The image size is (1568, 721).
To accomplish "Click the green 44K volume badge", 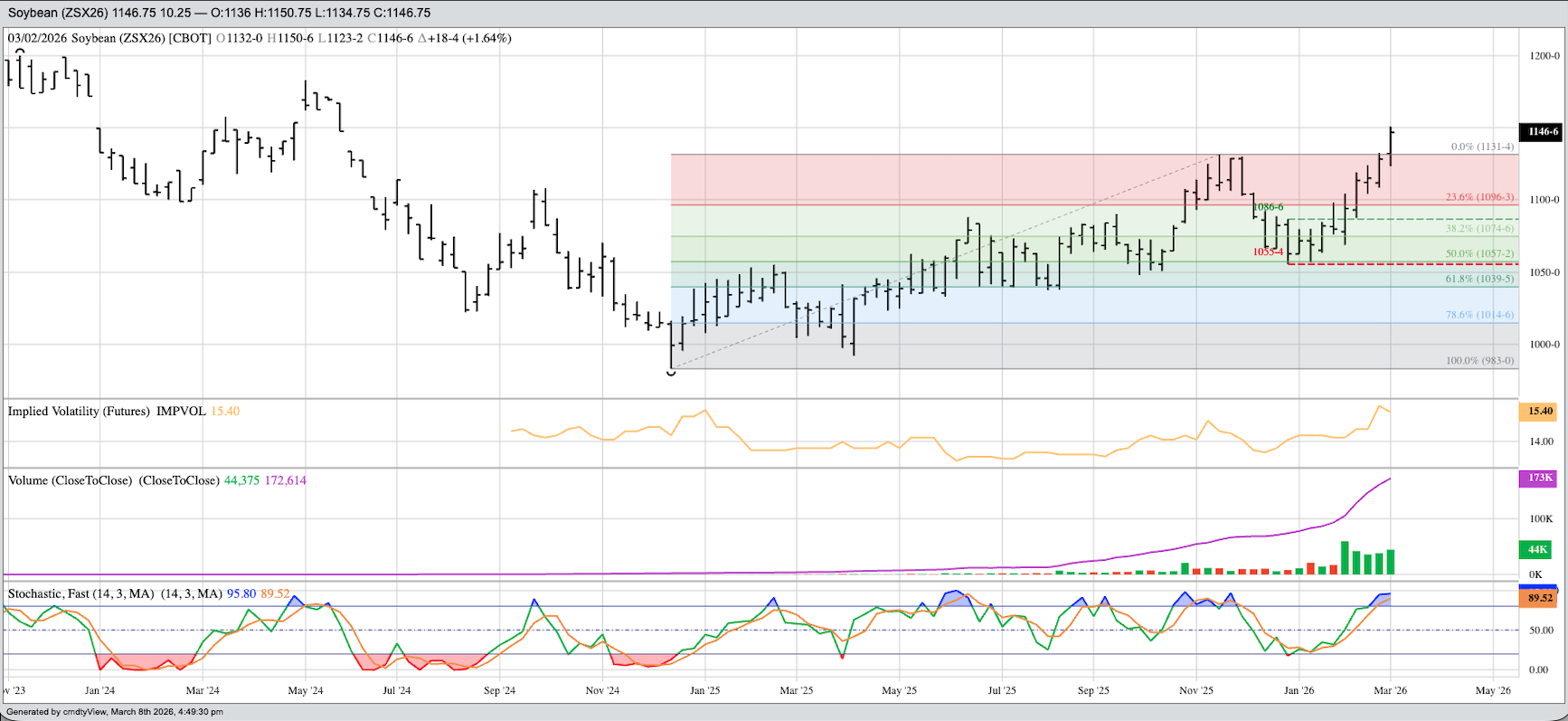I will [1537, 549].
